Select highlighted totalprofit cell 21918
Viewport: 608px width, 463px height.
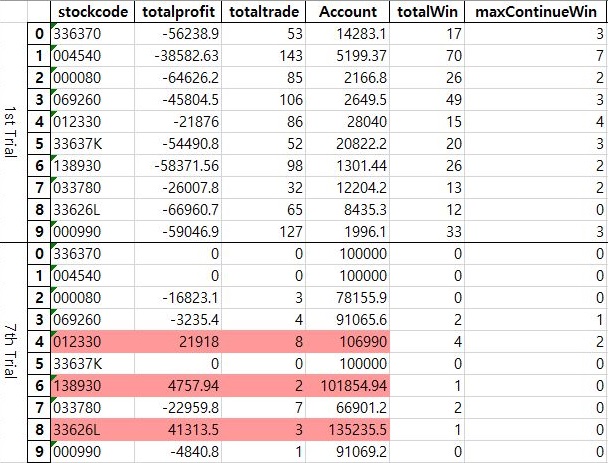point(178,342)
